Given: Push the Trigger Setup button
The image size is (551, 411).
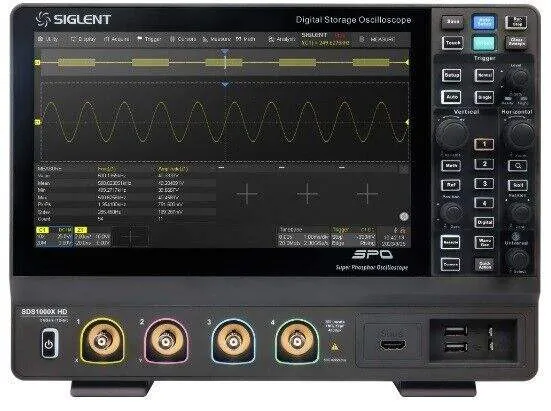Looking at the screenshot, I should coord(452,75).
